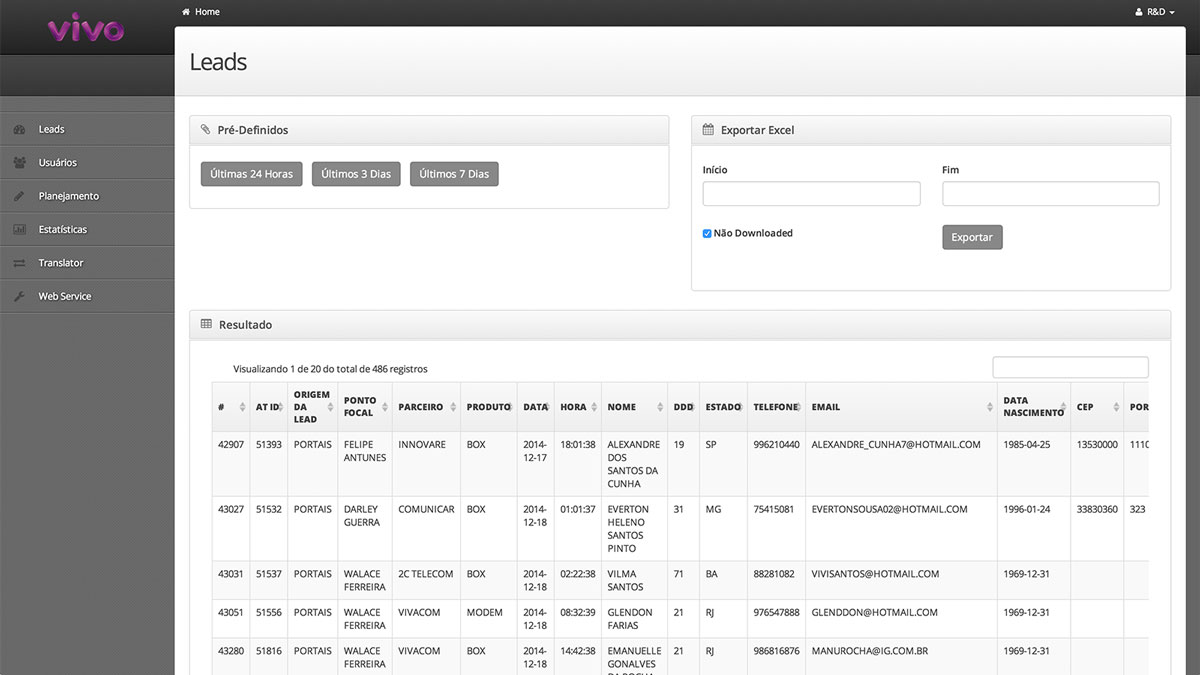Click the Estatísticas chart sidebar icon
The image size is (1200, 675).
(19, 229)
